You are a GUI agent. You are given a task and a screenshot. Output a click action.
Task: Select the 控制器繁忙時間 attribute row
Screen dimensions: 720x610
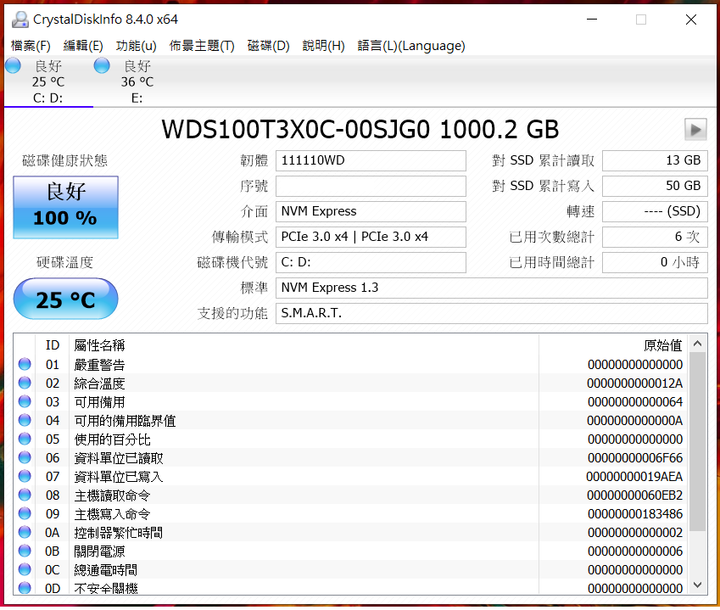click(351, 532)
